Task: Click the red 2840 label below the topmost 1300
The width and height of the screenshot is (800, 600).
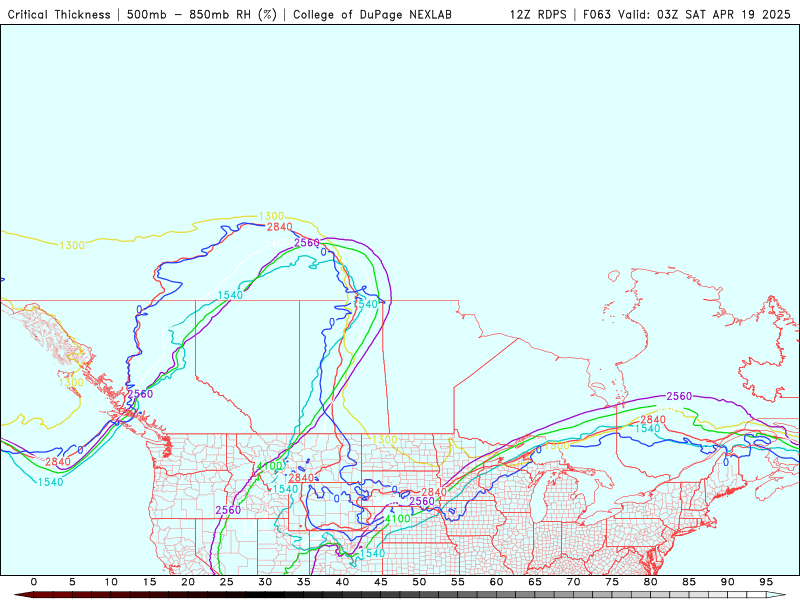Action: [x=280, y=227]
